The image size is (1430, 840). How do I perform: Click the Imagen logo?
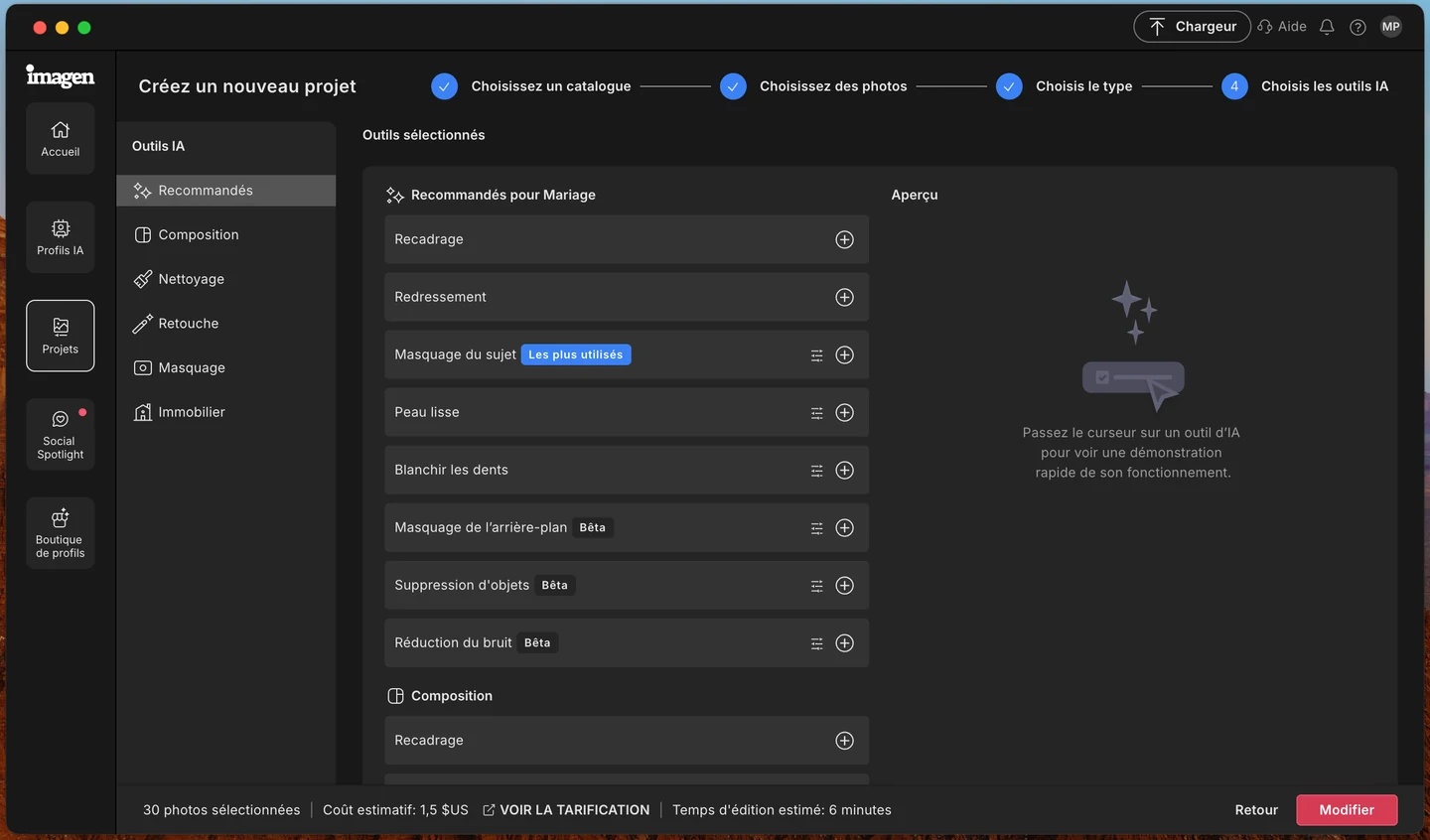coord(61,76)
